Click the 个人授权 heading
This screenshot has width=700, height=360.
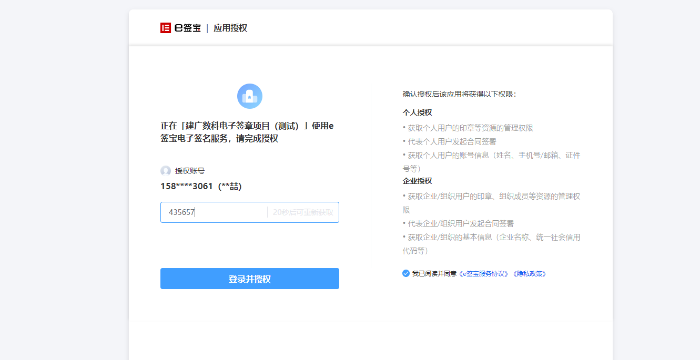tap(417, 113)
